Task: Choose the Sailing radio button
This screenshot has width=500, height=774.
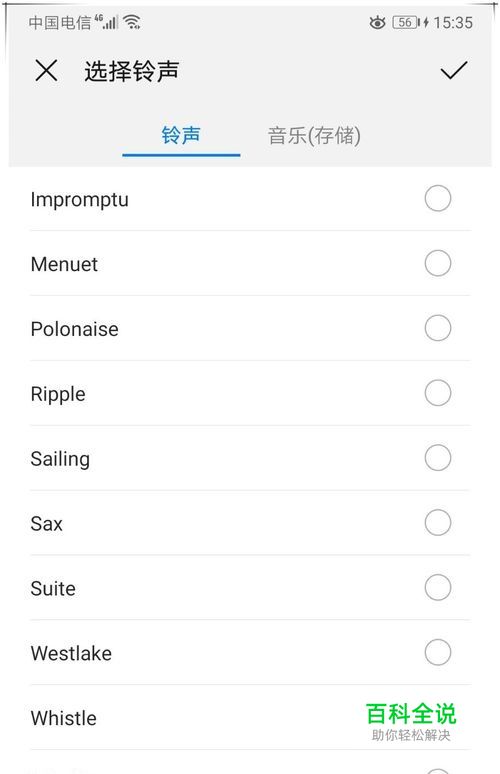Action: (438, 458)
